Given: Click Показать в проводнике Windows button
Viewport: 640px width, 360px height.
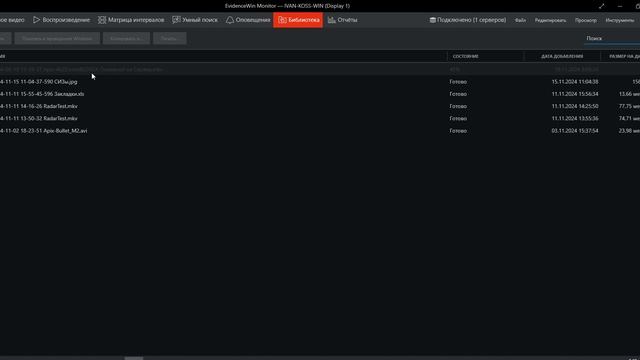Looking at the screenshot, I should click(57, 38).
